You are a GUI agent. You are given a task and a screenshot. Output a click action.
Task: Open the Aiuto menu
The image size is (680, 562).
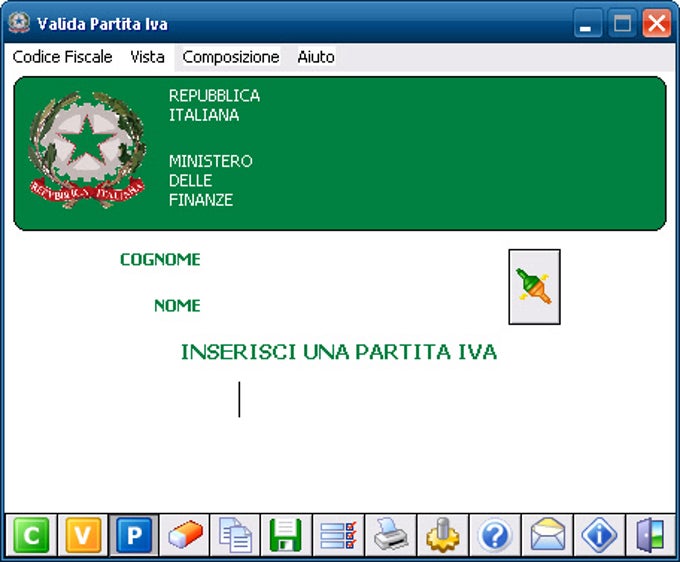click(x=316, y=57)
